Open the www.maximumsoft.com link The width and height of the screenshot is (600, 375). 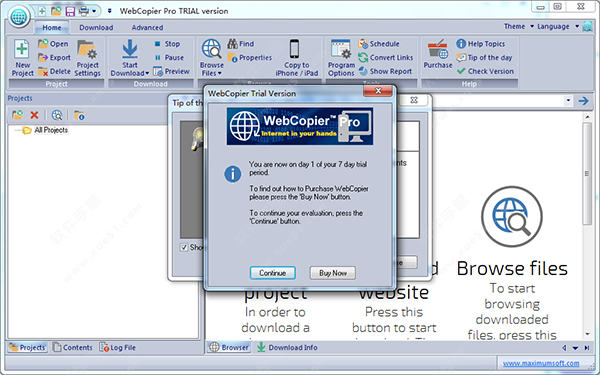541,363
